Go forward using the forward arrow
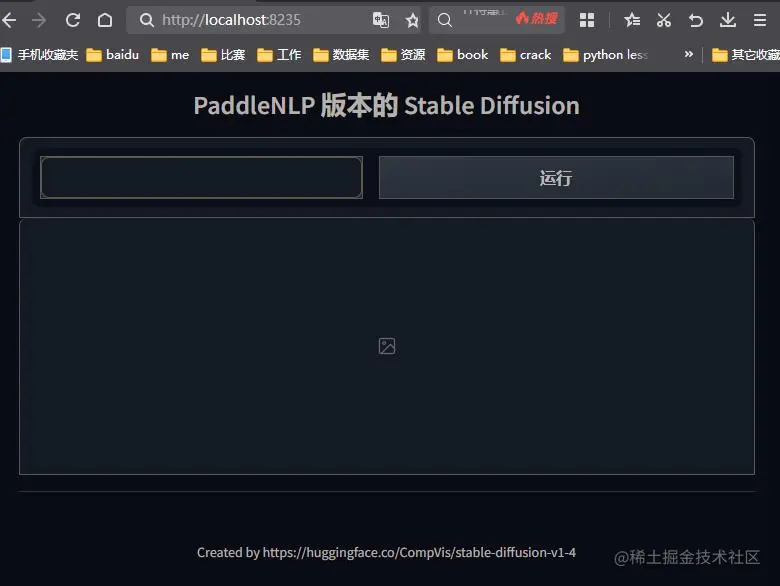Viewport: 780px width, 586px height. pyautogui.click(x=39, y=20)
